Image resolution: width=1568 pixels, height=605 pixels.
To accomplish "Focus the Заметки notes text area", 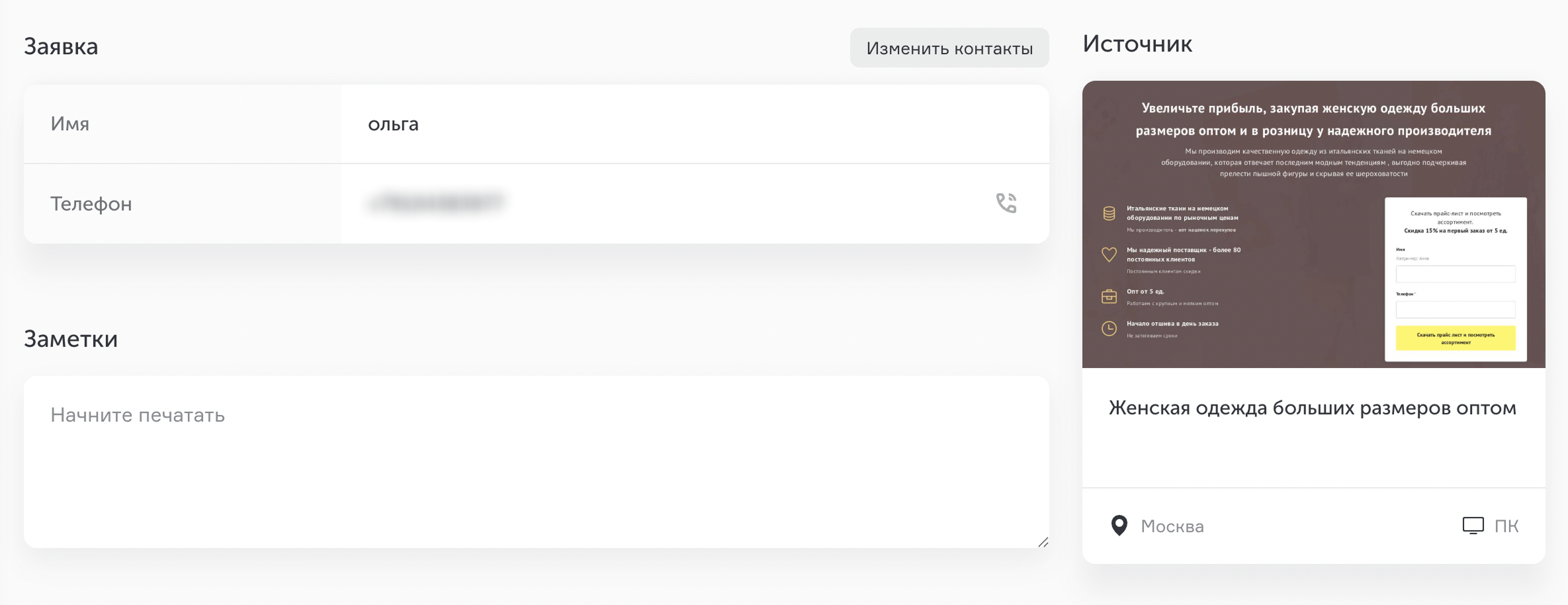I will coord(537,462).
